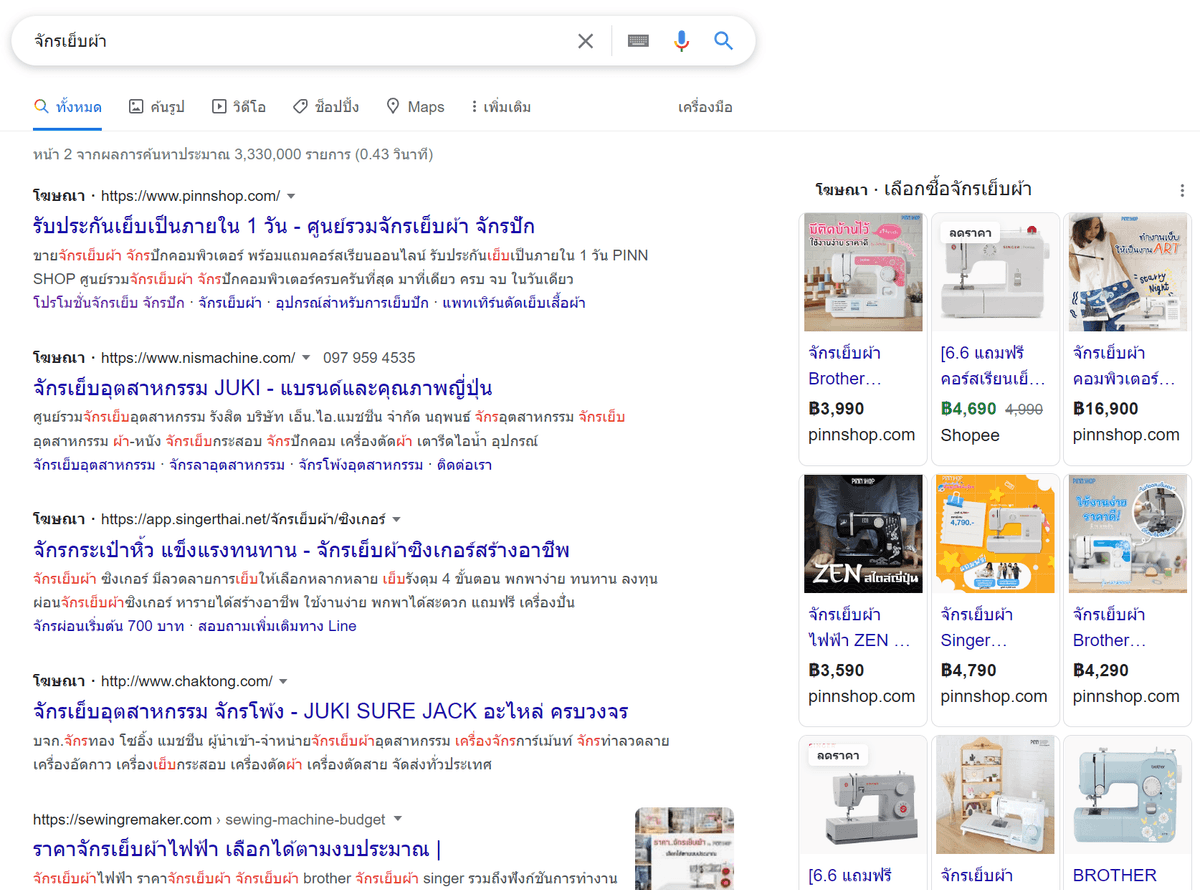Click the sewingremaker result thumbnail image
Screen dimensions: 1200x890
(x=684, y=848)
